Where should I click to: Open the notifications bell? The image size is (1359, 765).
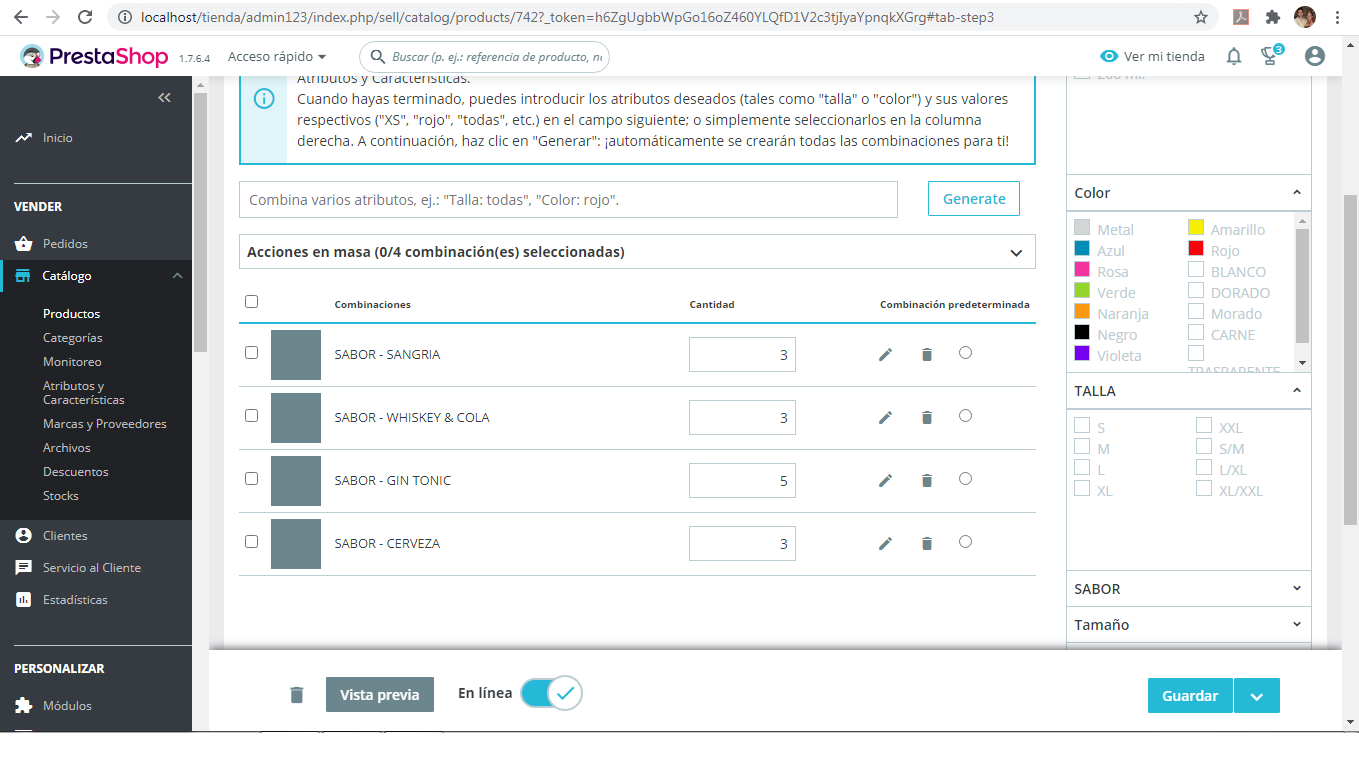[x=1234, y=57]
